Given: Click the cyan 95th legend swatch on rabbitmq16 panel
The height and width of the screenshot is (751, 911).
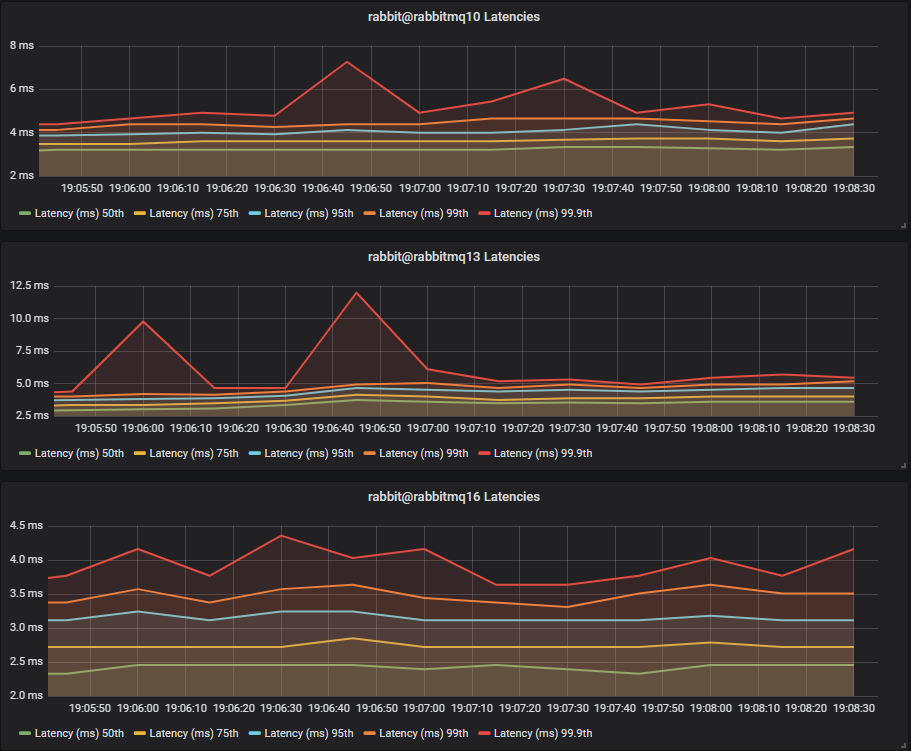Looking at the screenshot, I should pos(253,733).
